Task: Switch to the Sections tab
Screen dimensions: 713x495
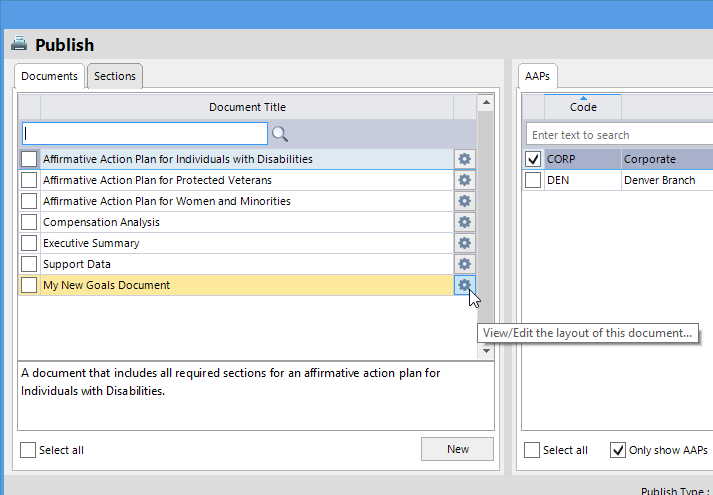Action: tap(115, 76)
